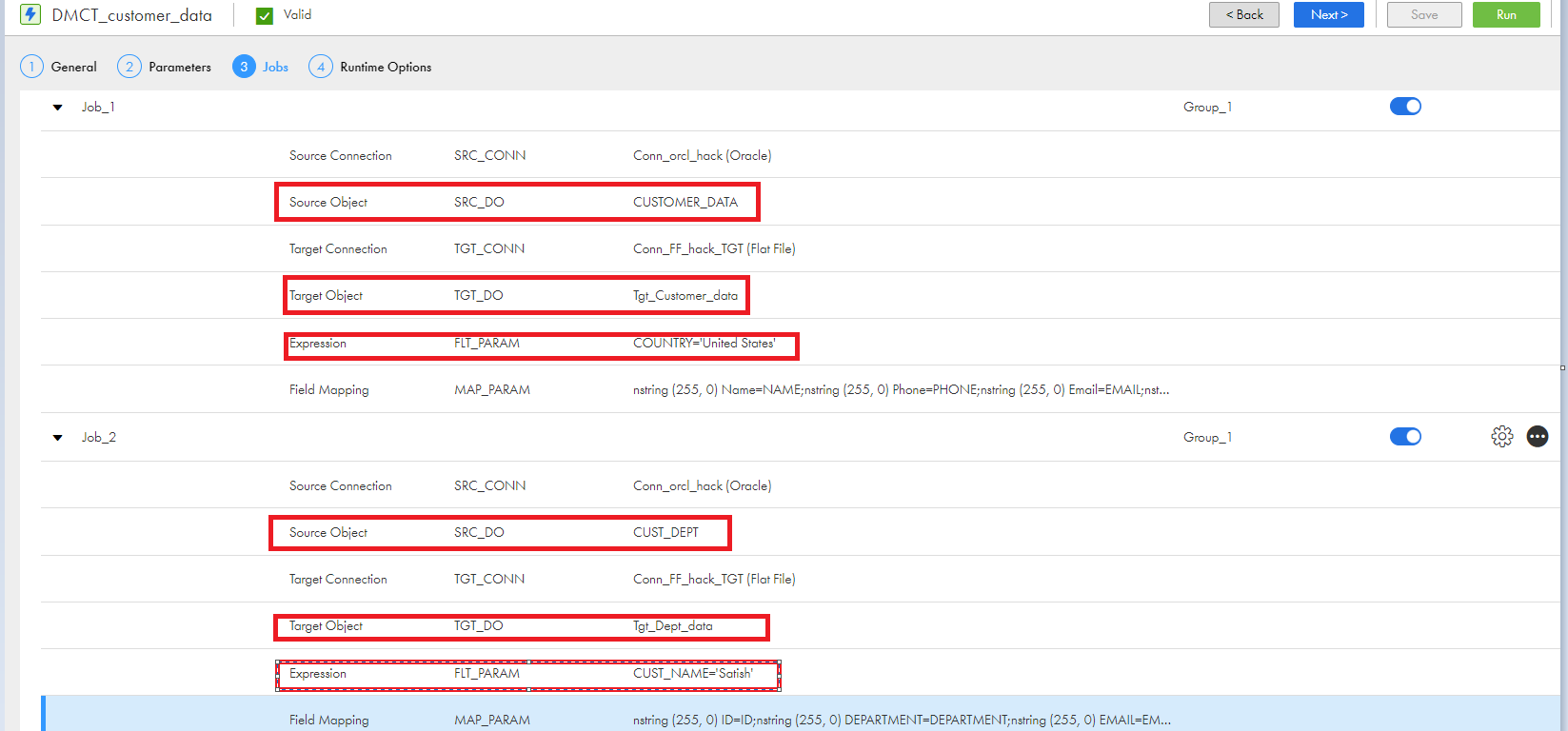This screenshot has width=1568, height=731.
Task: Open the Job_2 settings gear icon
Action: tap(1502, 436)
